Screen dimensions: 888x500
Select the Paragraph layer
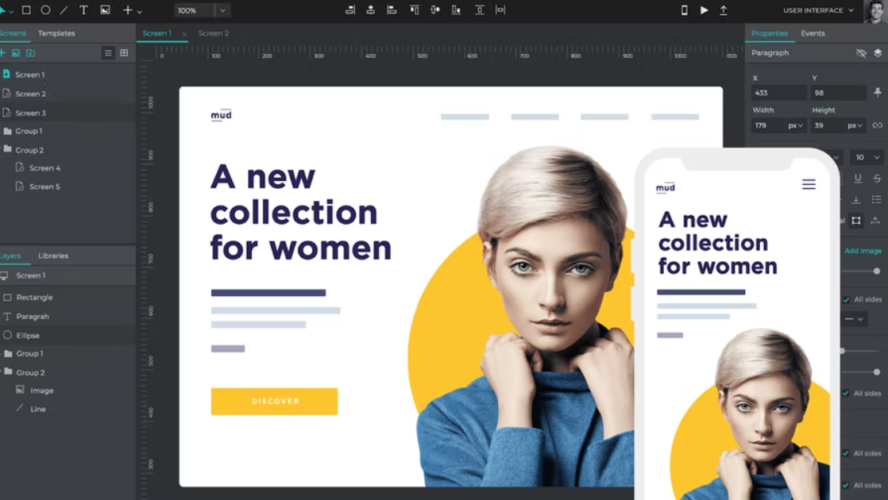[32, 317]
